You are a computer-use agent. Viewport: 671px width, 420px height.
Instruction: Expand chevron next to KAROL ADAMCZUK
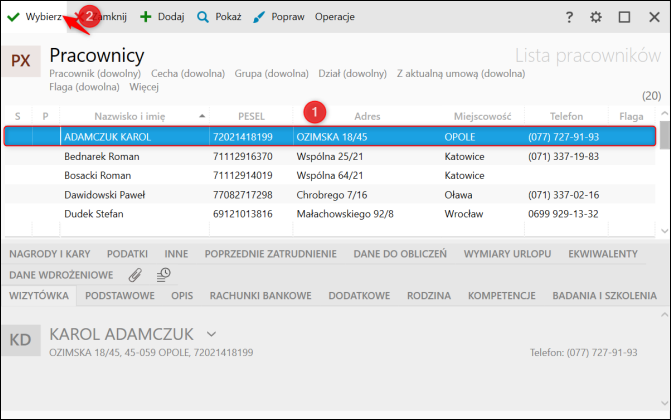[x=211, y=334]
